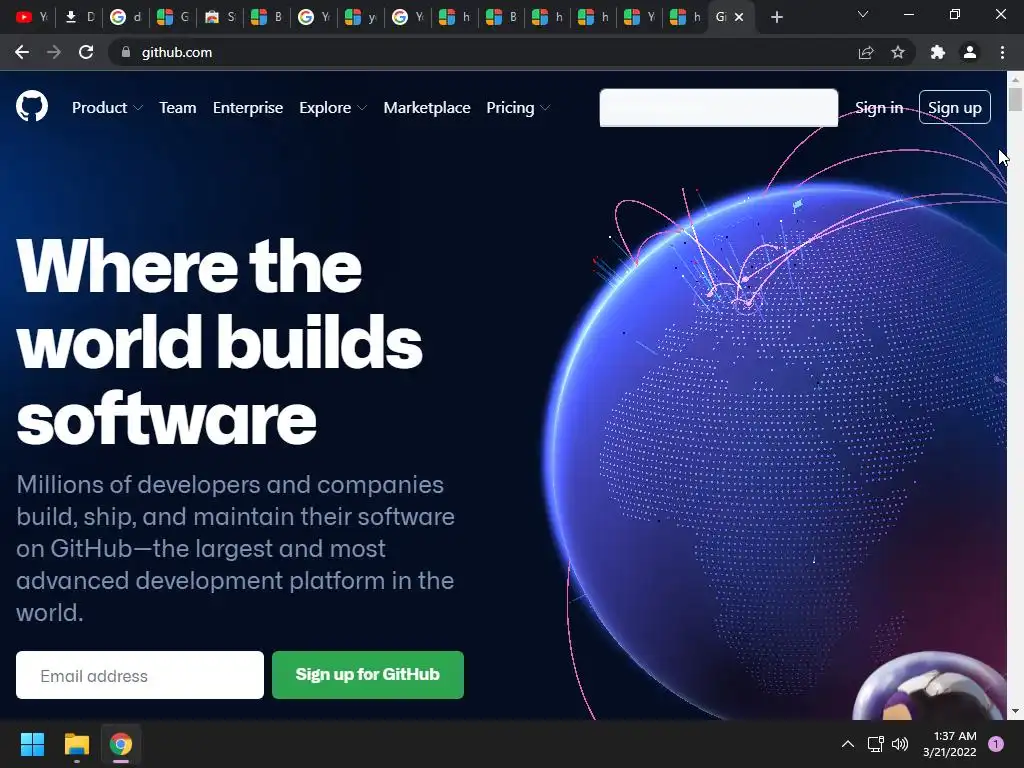
Task: Open the notification badge in taskbar
Action: tap(996, 744)
